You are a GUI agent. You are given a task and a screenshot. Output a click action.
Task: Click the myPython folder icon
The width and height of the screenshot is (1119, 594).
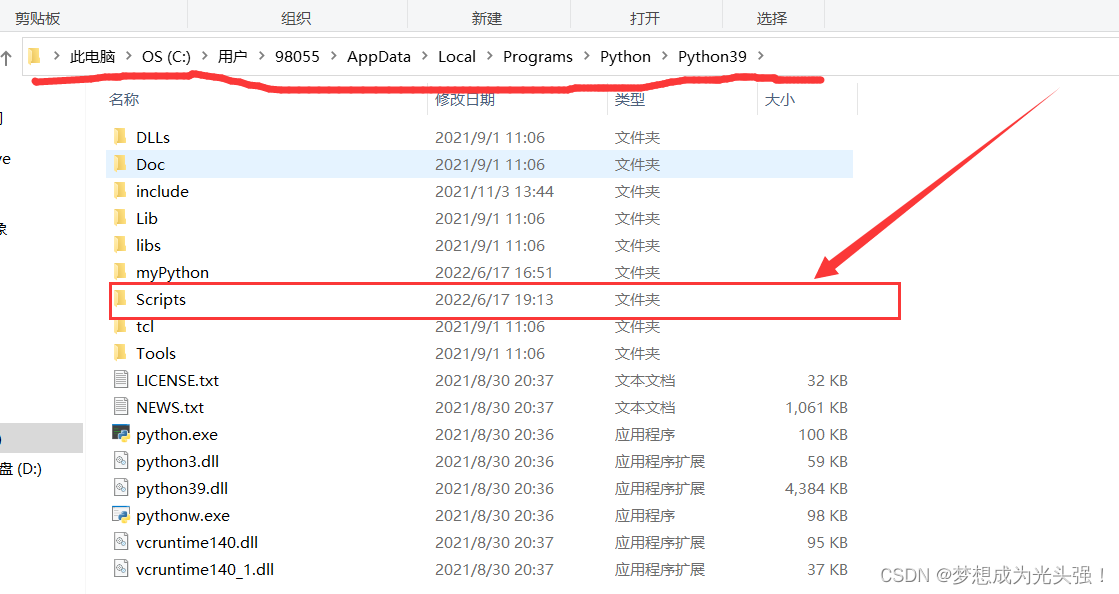(120, 271)
